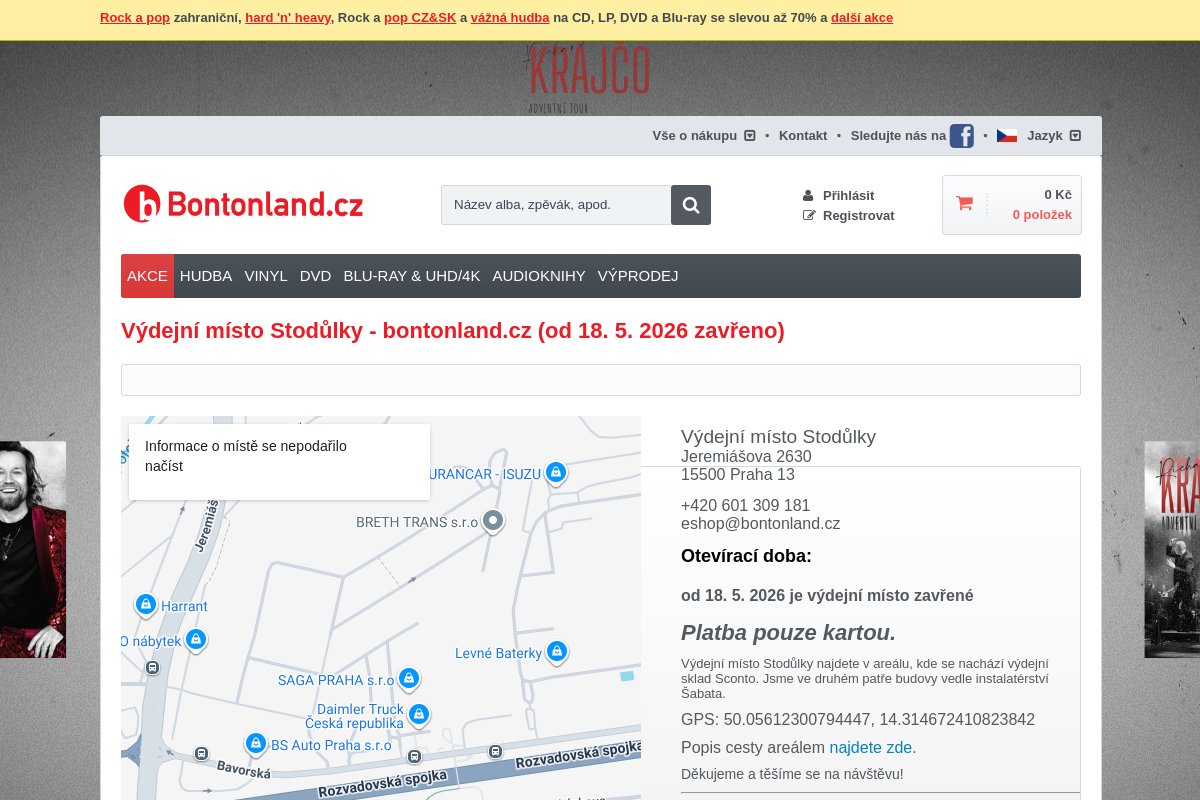
Task: Click the user icon beside Přihlásit
Action: click(808, 195)
